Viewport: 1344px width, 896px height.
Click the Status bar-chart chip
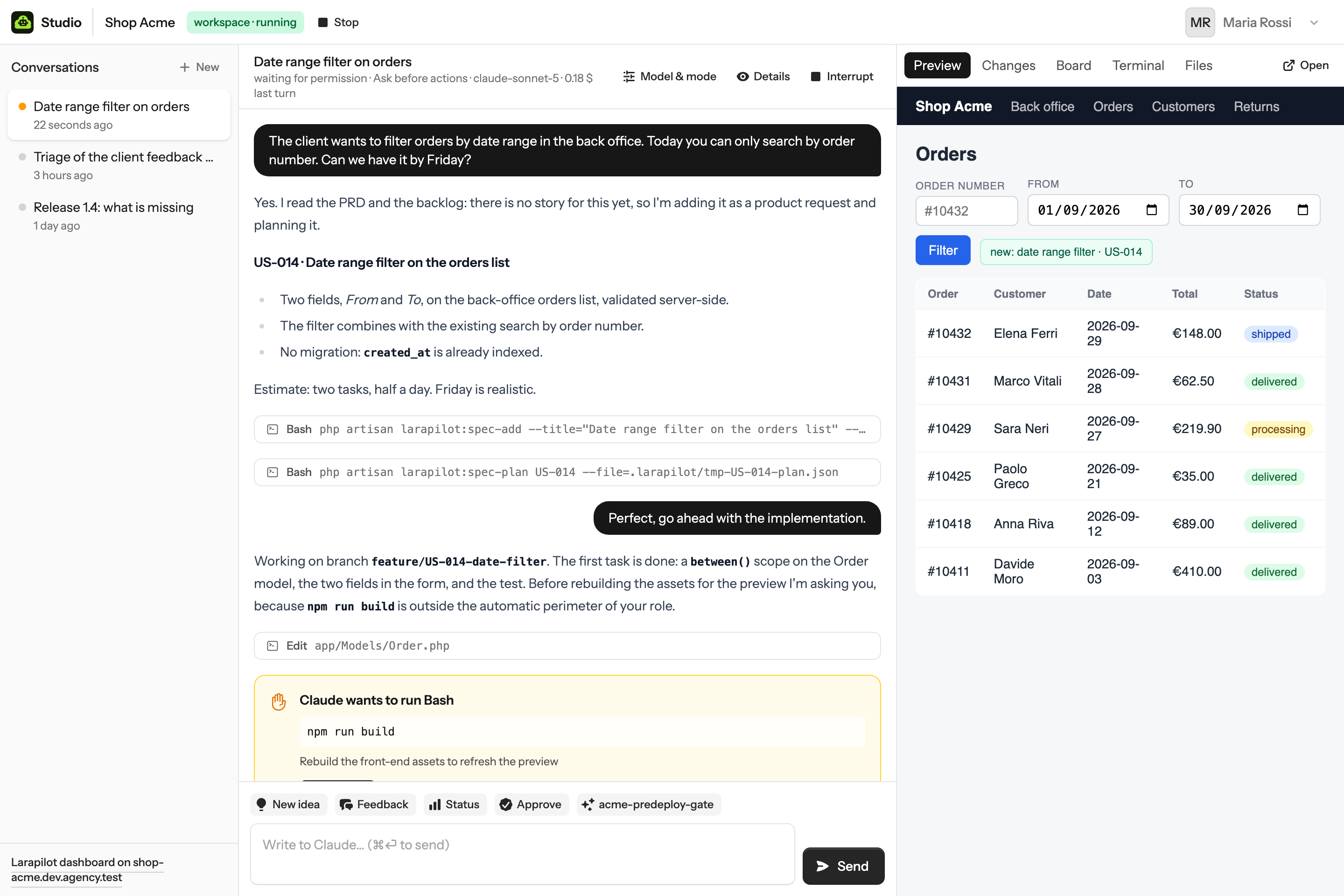pos(455,804)
